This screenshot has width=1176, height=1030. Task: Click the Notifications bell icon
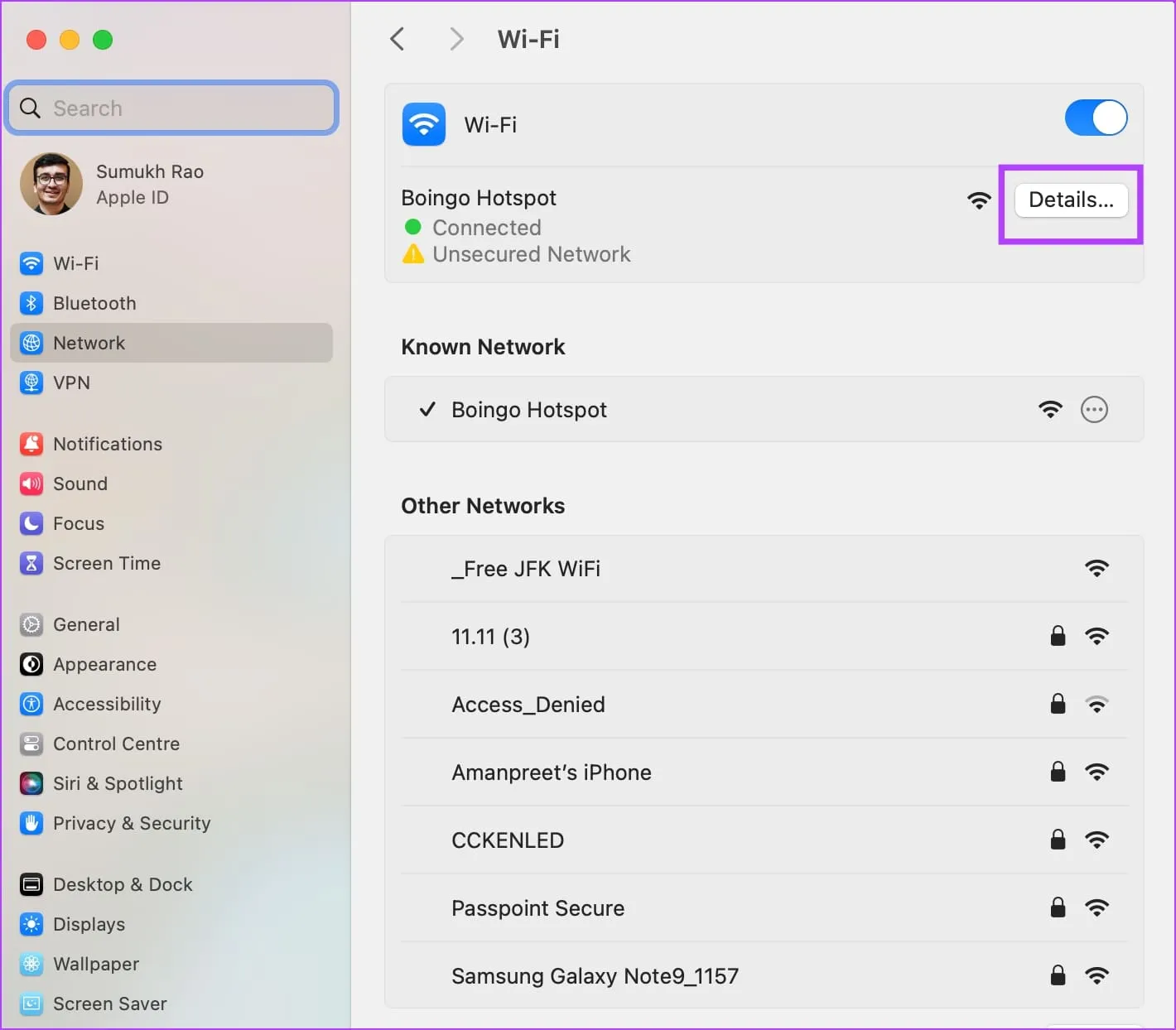click(31, 444)
